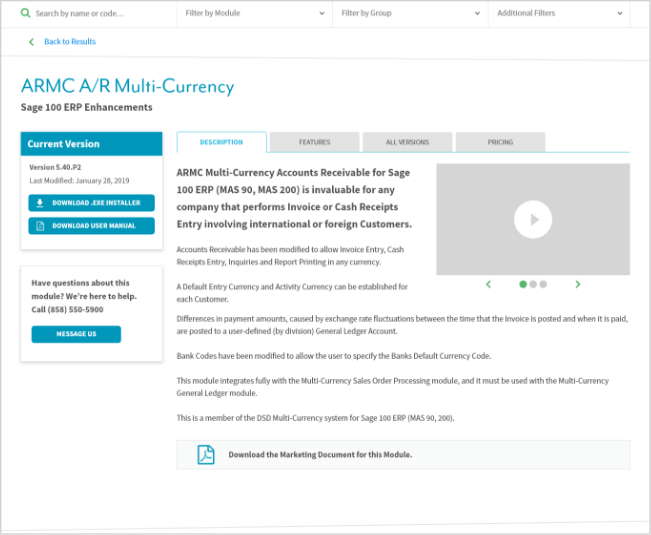
Task: Switch to the Description tab
Action: click(x=222, y=142)
